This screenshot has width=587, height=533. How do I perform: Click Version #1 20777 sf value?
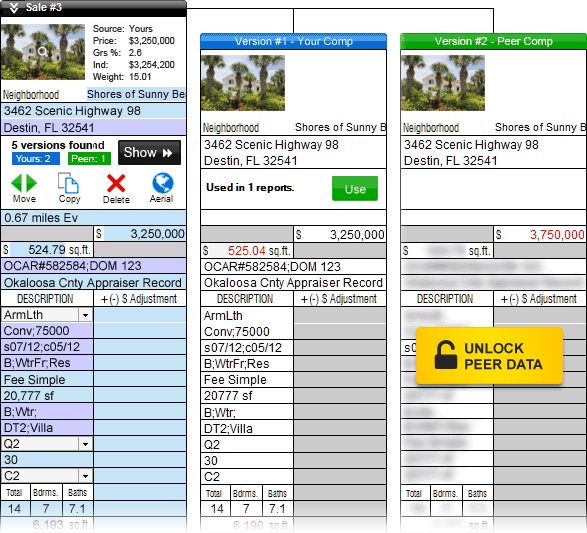click(x=228, y=396)
